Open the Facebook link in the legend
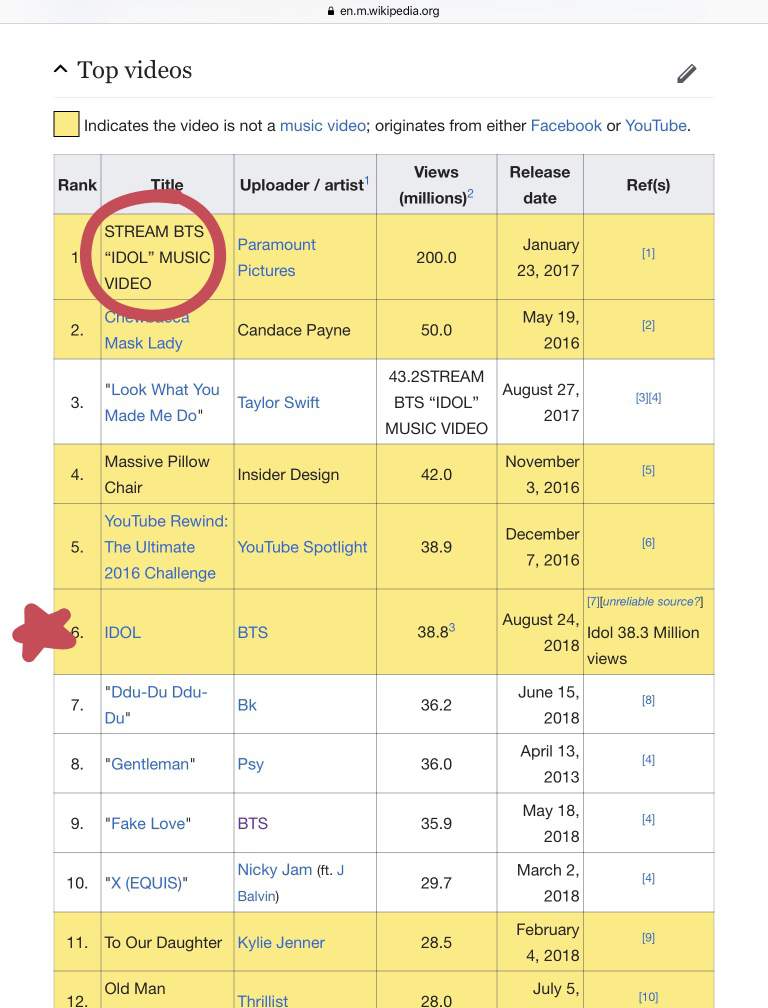Image resolution: width=768 pixels, height=1008 pixels. pyautogui.click(x=566, y=125)
